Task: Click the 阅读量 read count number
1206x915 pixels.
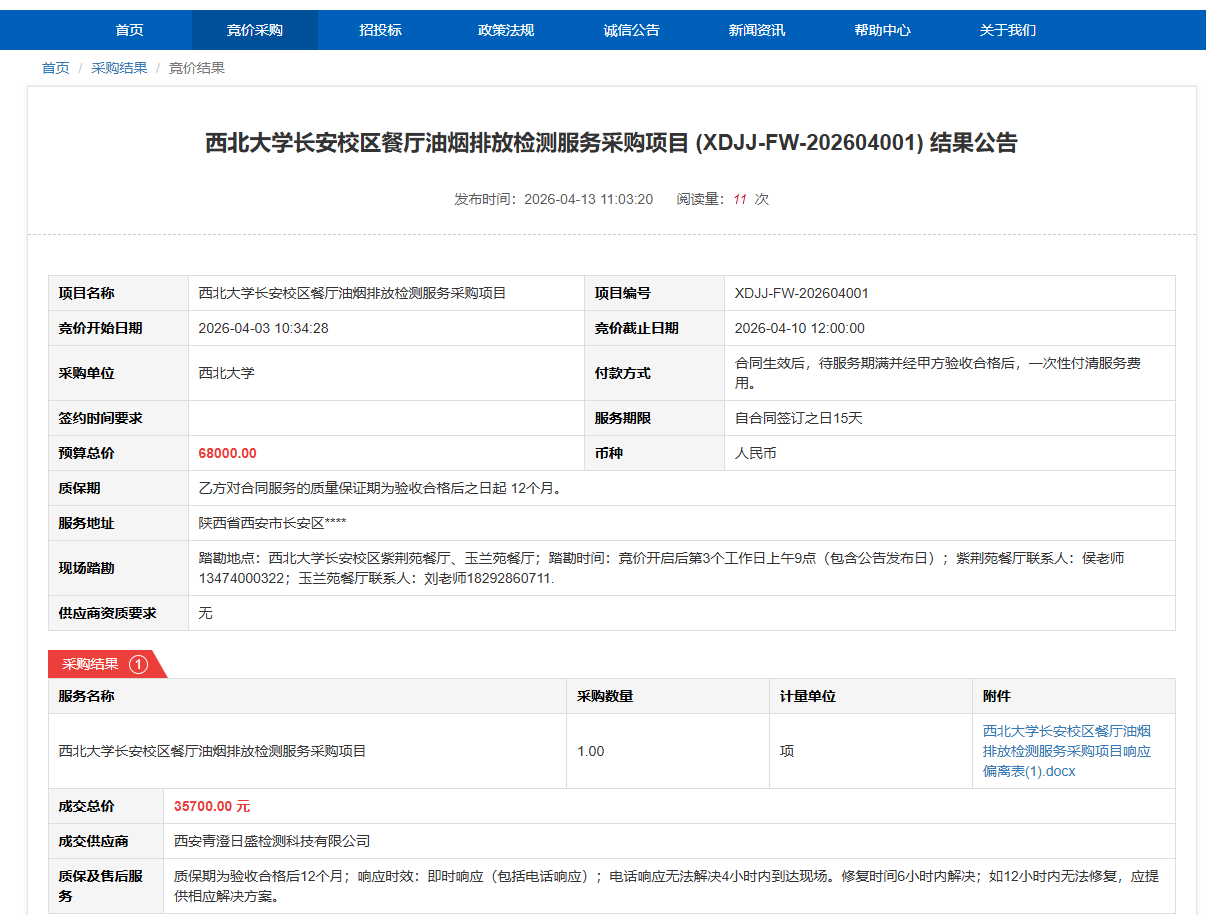Action: tap(740, 199)
